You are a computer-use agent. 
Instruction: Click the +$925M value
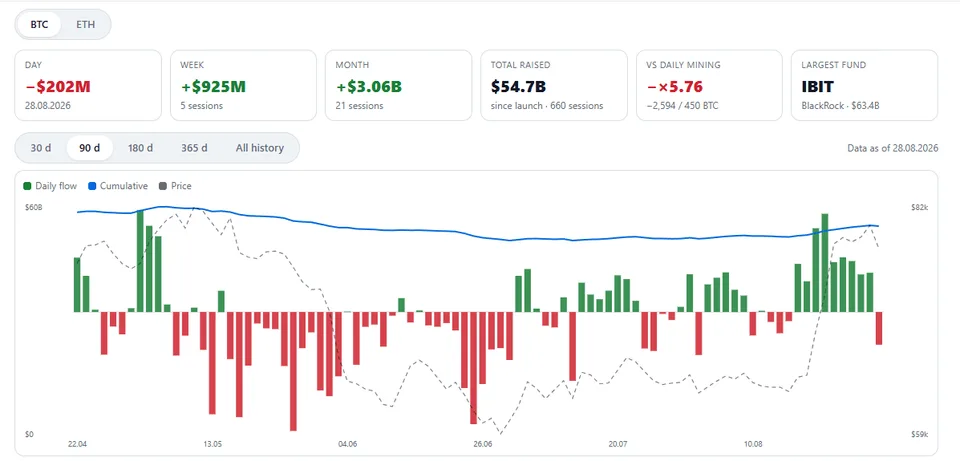[213, 87]
